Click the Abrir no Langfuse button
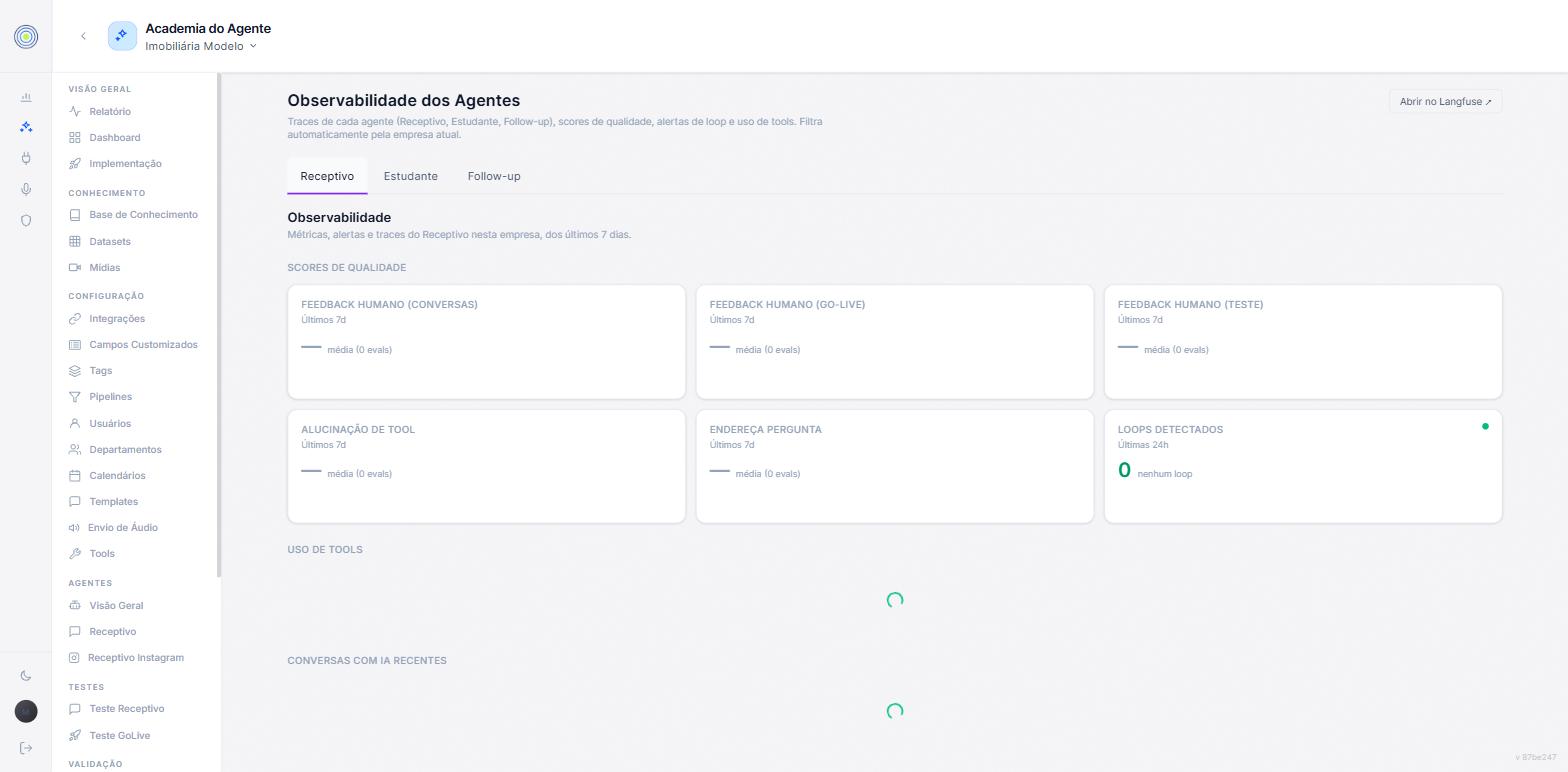Image resolution: width=1568 pixels, height=772 pixels. click(1446, 102)
